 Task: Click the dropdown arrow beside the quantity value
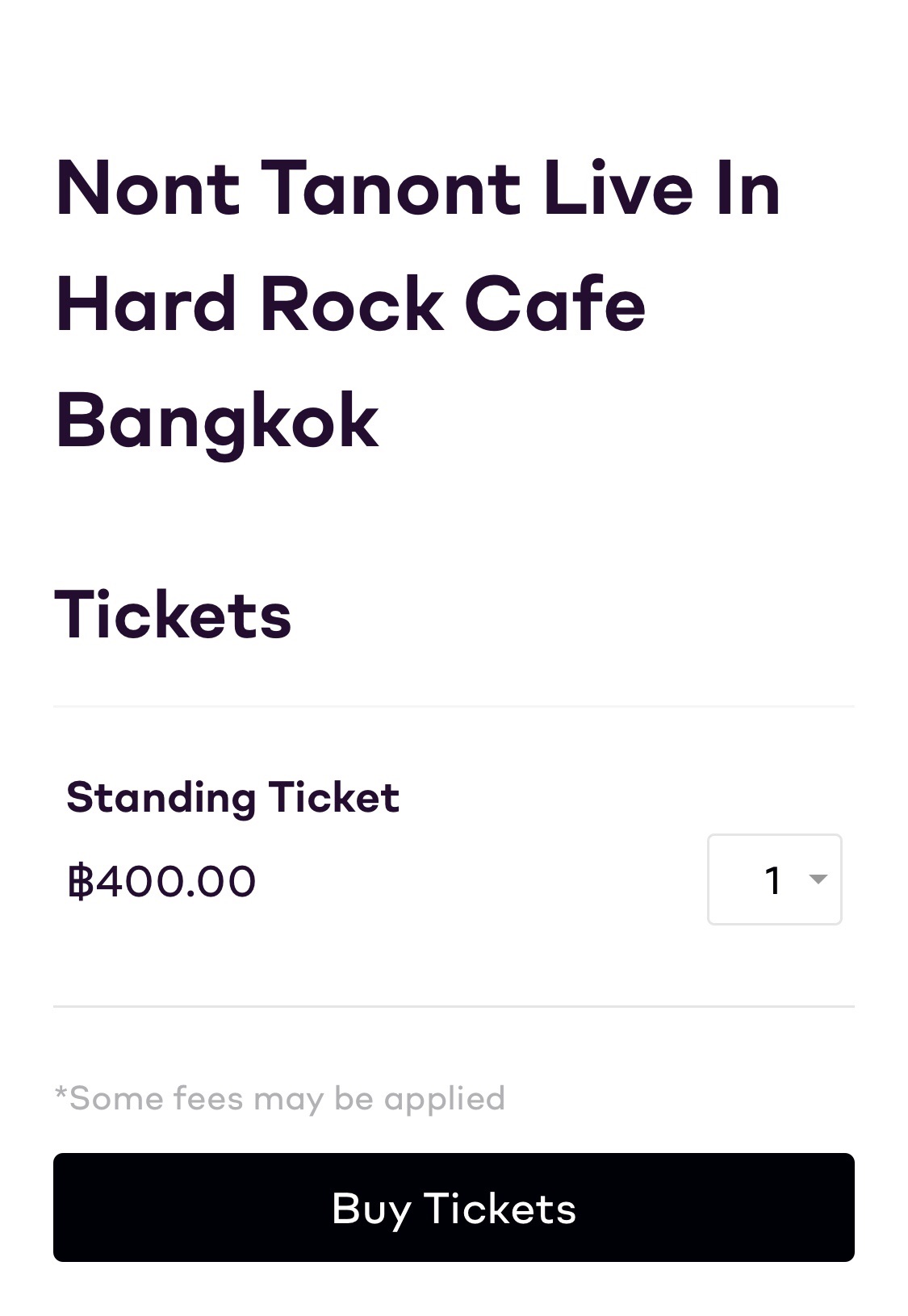(818, 879)
